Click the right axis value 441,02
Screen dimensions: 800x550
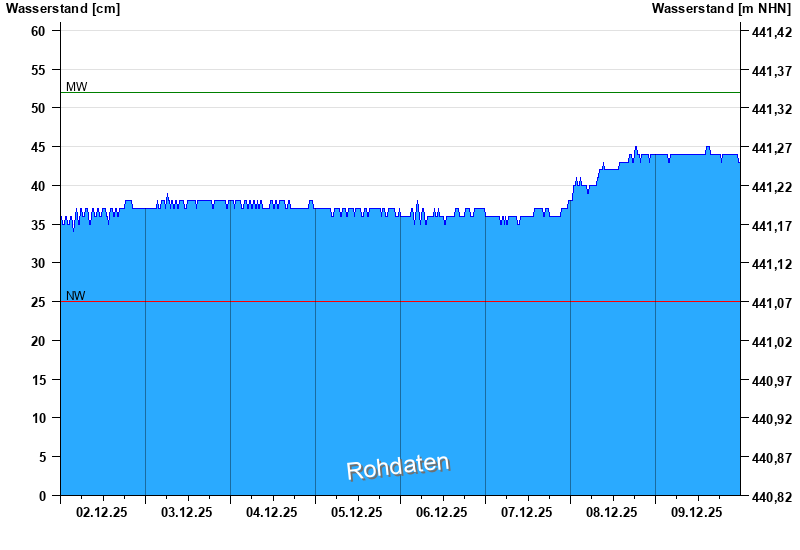772,342
